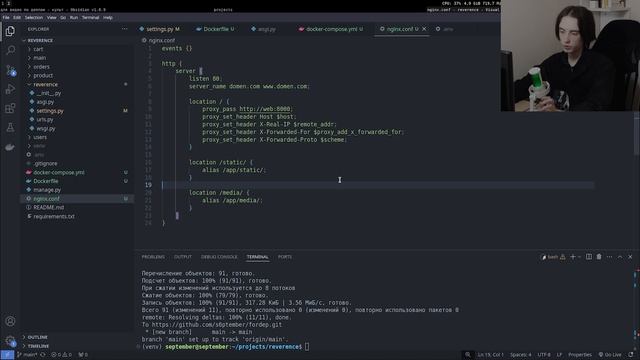Change Spaces: 4 indentation setting
This screenshot has width=640, height=360.
[520, 355]
